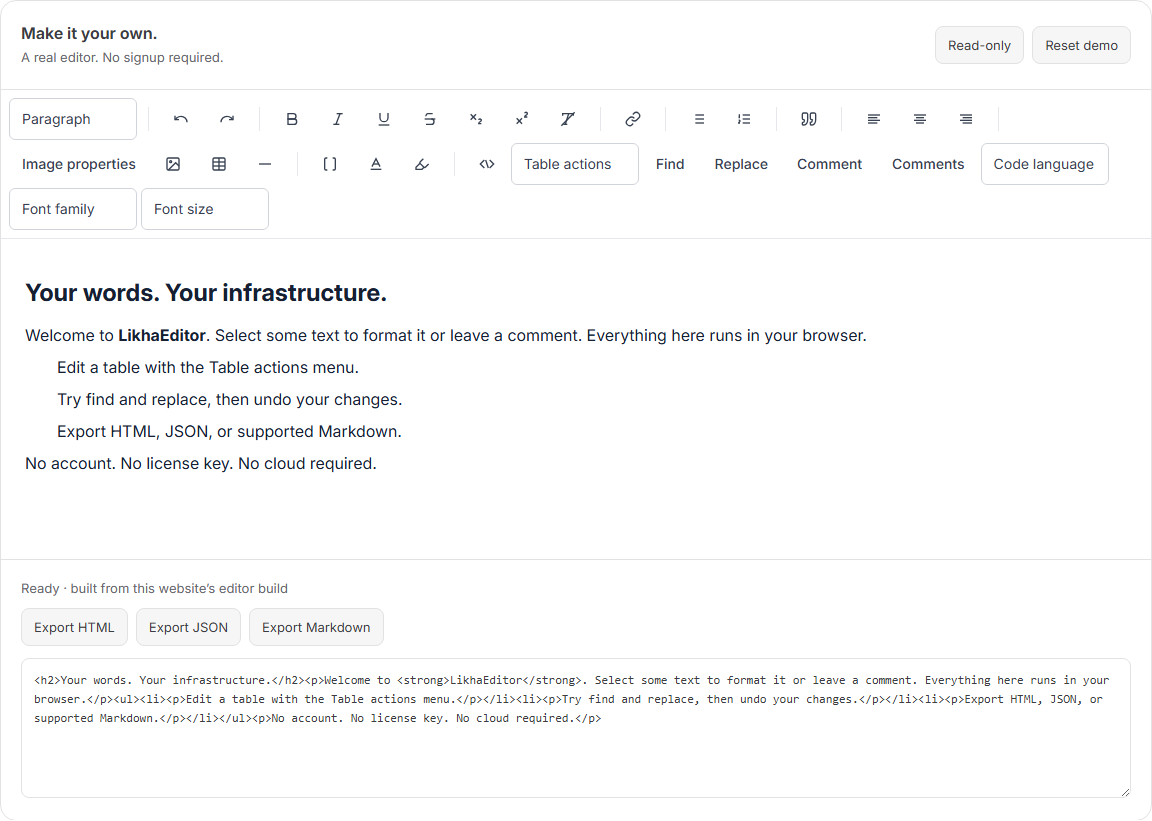Click paragraph 'No account. No license key. No cloud required.'

pos(201,464)
